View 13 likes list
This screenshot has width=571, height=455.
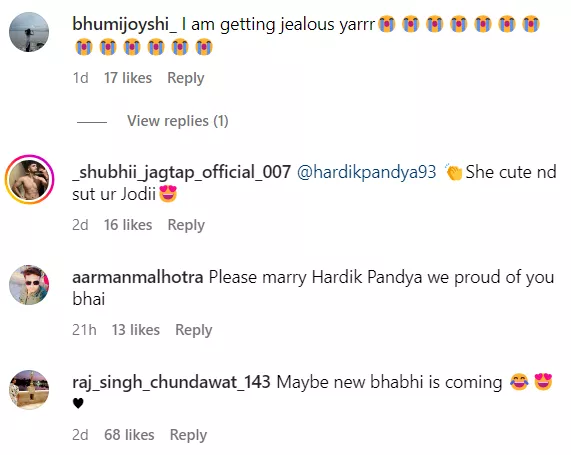[135, 330]
